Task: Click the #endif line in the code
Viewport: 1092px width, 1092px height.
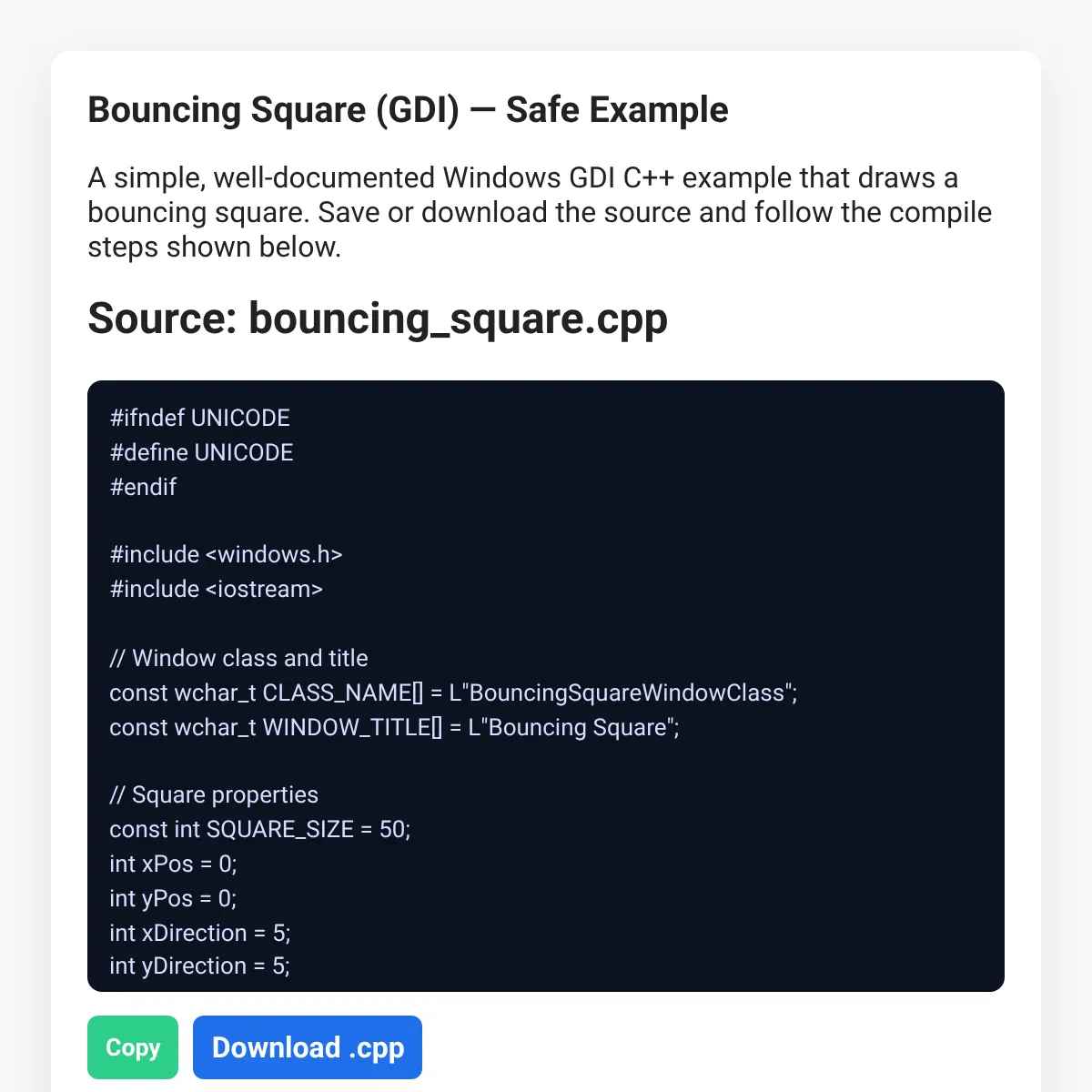Action: click(x=143, y=487)
